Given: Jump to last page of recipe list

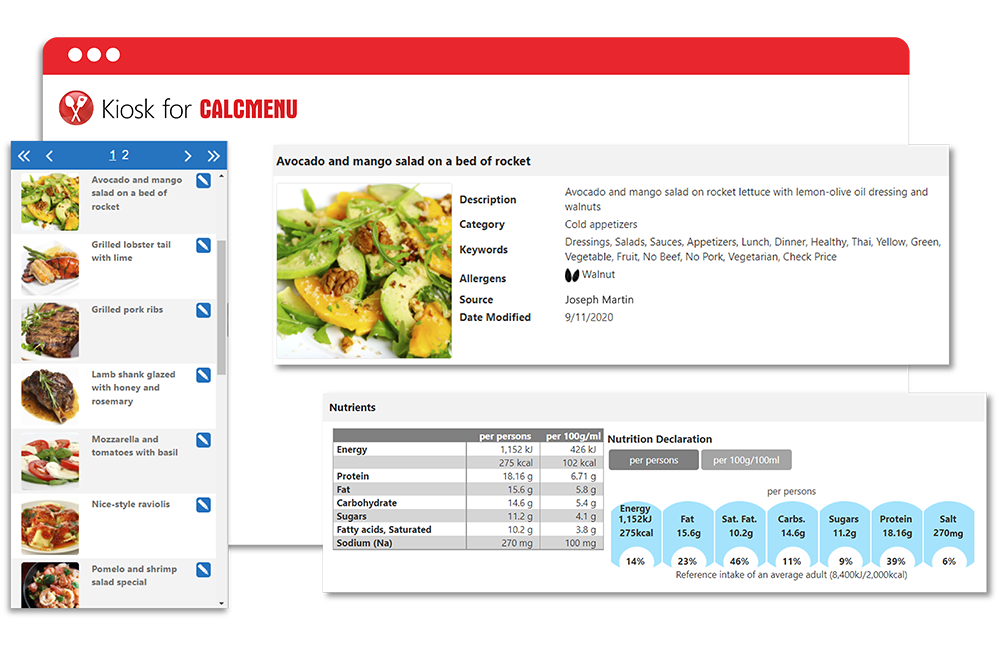Looking at the screenshot, I should (x=213, y=156).
